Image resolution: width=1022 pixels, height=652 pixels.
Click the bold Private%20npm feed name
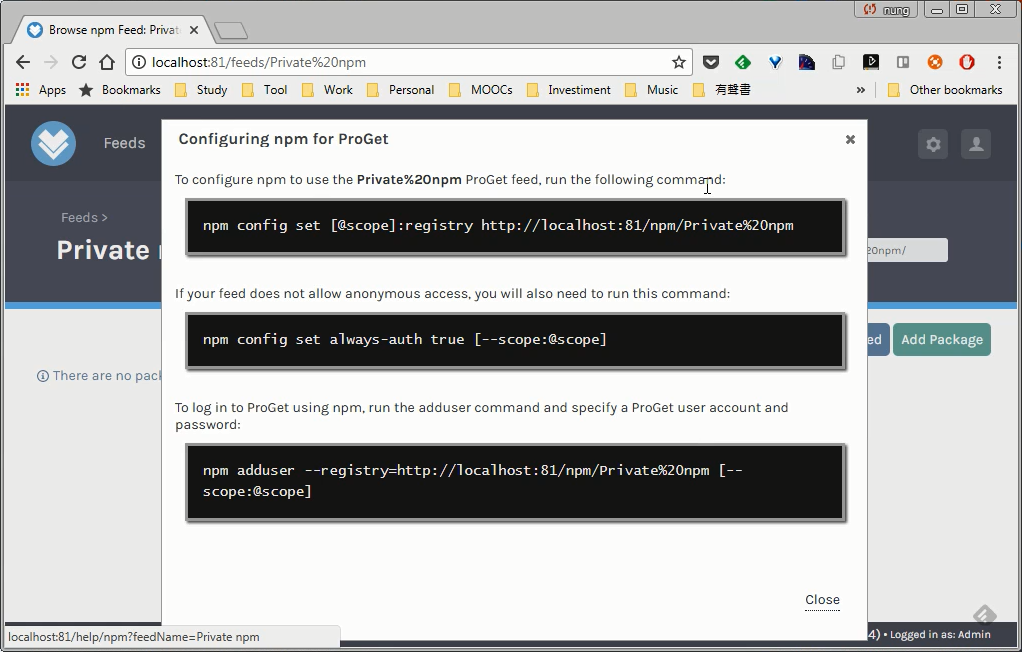[409, 179]
